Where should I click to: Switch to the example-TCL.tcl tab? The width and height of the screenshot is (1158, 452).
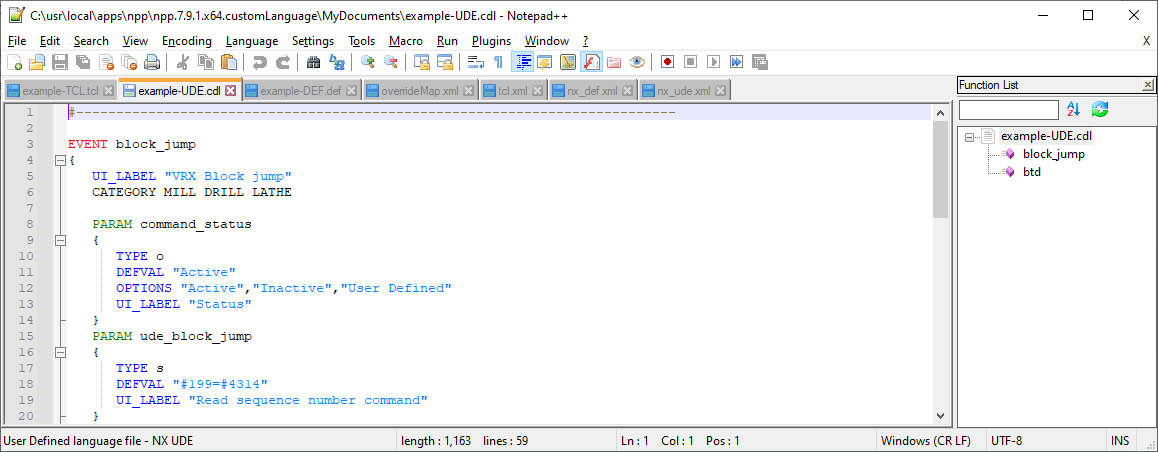(59, 92)
